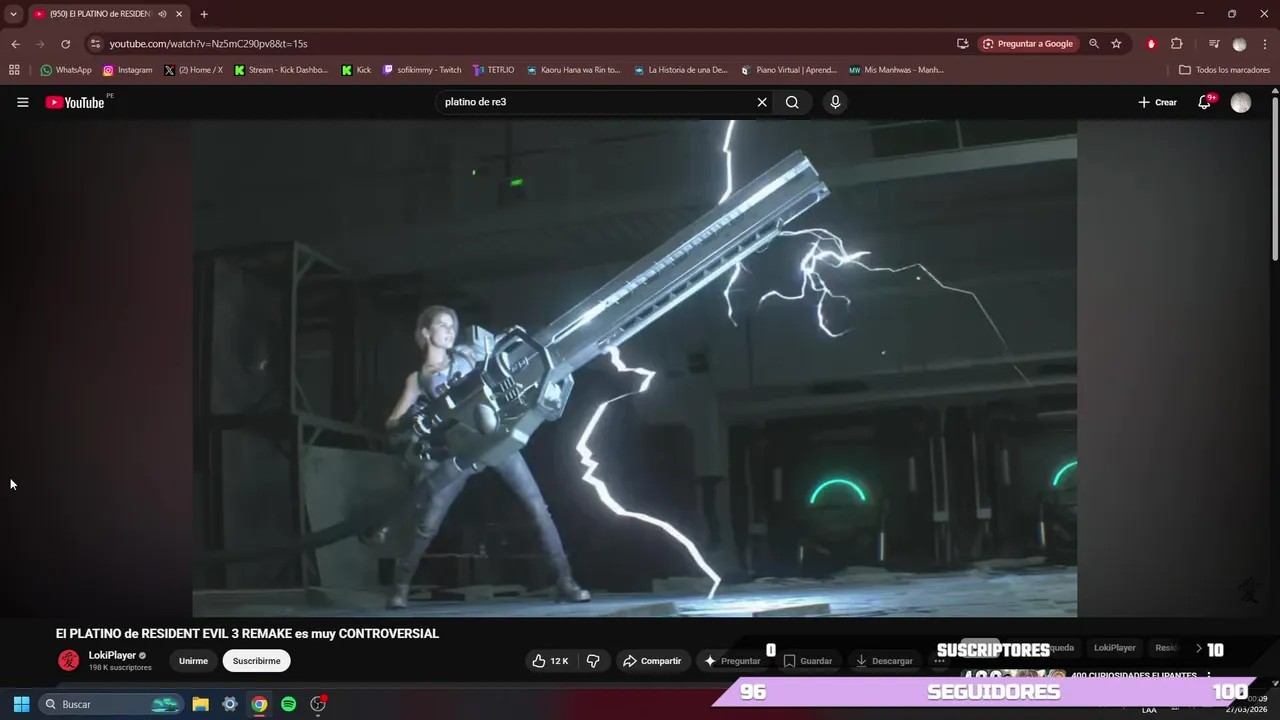Dislike the video

[x=593, y=661]
